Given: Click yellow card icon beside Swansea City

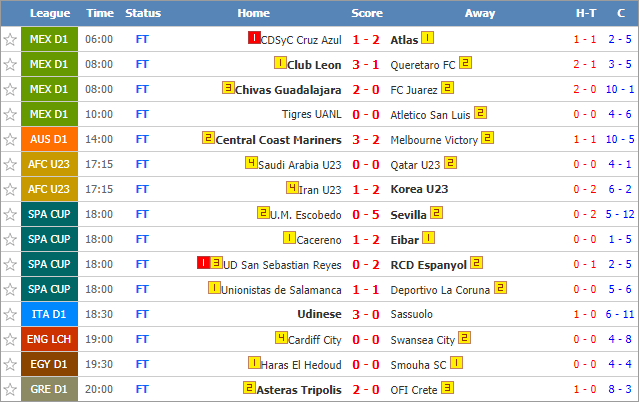Looking at the screenshot, I should (465, 338).
